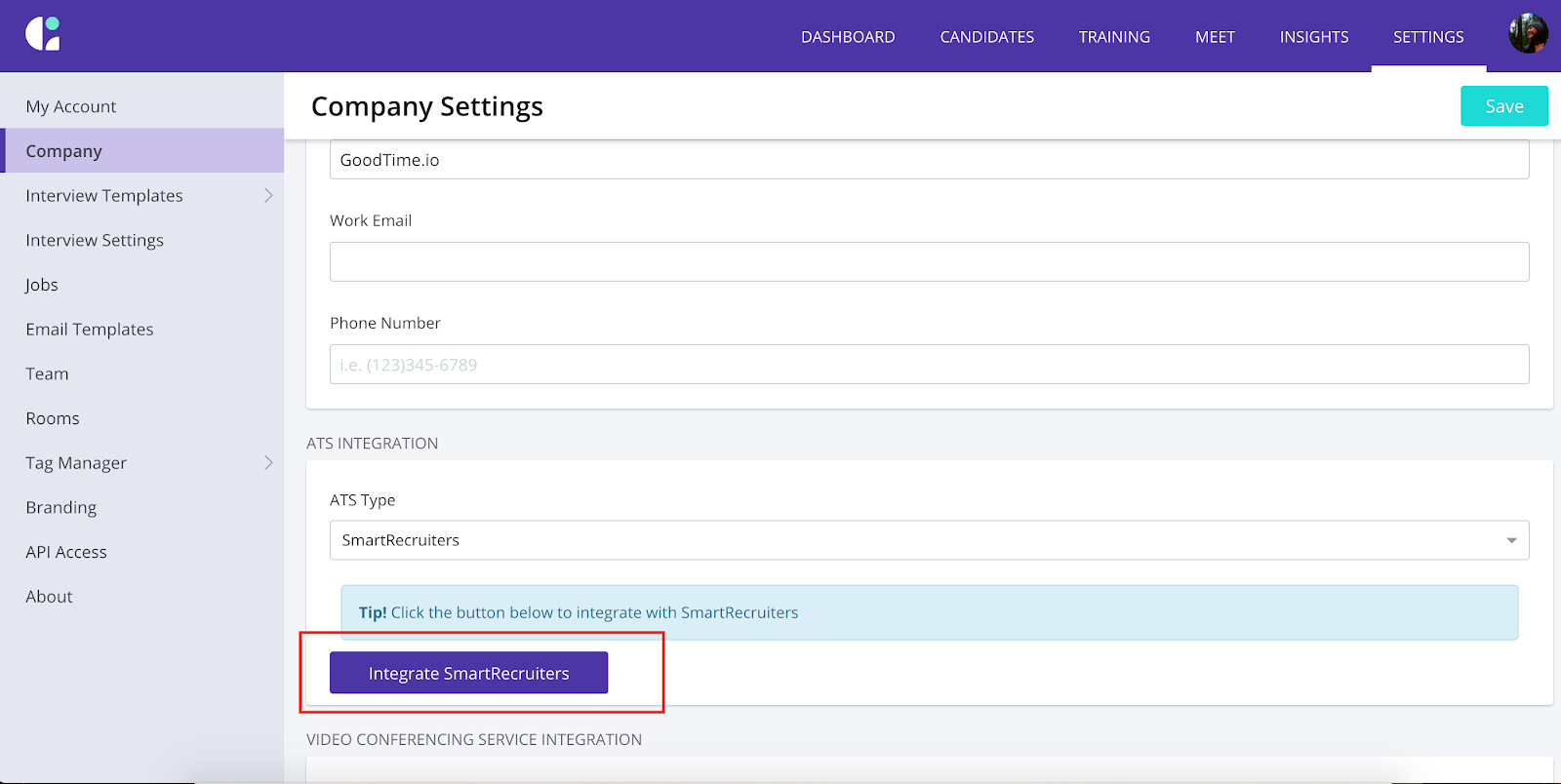Open the Meet tab
The width and height of the screenshot is (1561, 784).
point(1215,37)
